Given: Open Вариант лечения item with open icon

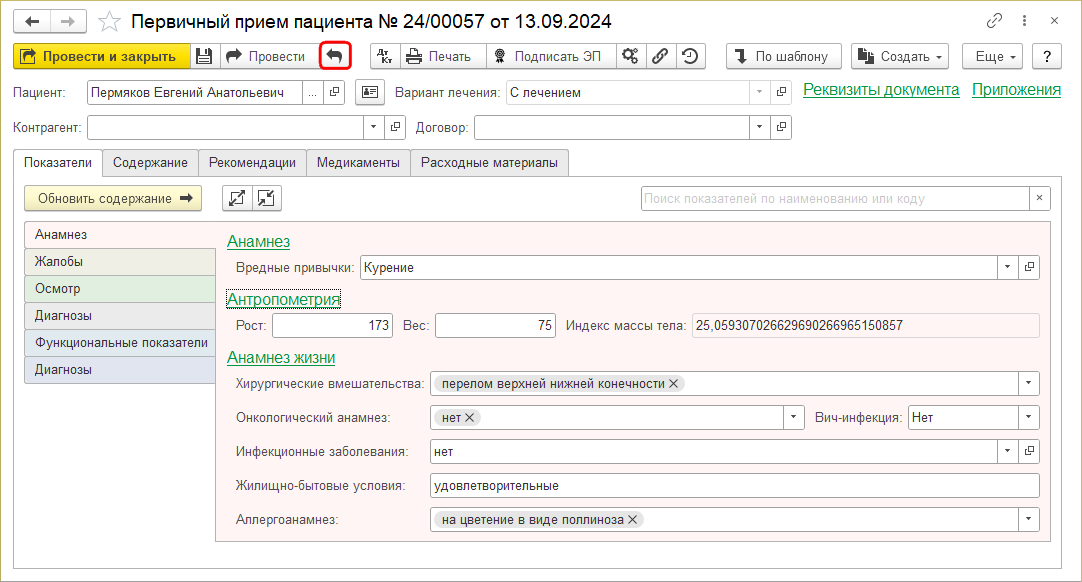Looking at the screenshot, I should click(x=781, y=92).
